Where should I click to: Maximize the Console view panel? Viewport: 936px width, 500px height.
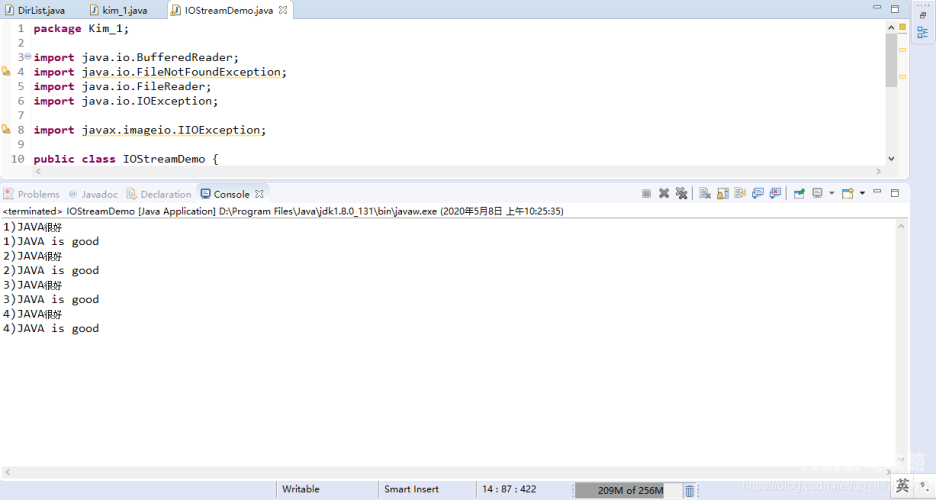click(x=895, y=193)
